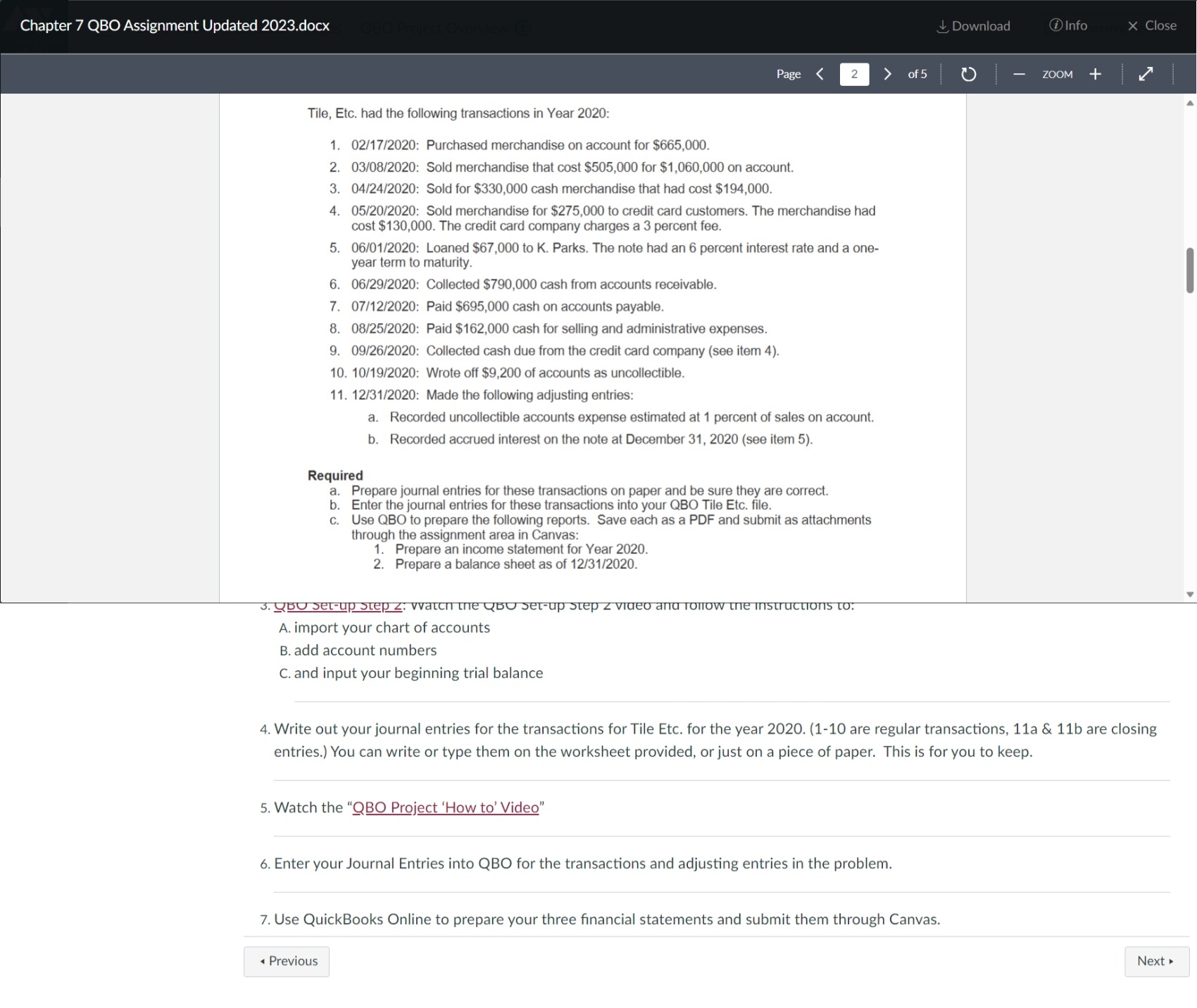Open the QBO Project 'How to' Video link
Image resolution: width=1197 pixels, height=1008 pixels.
(x=446, y=807)
